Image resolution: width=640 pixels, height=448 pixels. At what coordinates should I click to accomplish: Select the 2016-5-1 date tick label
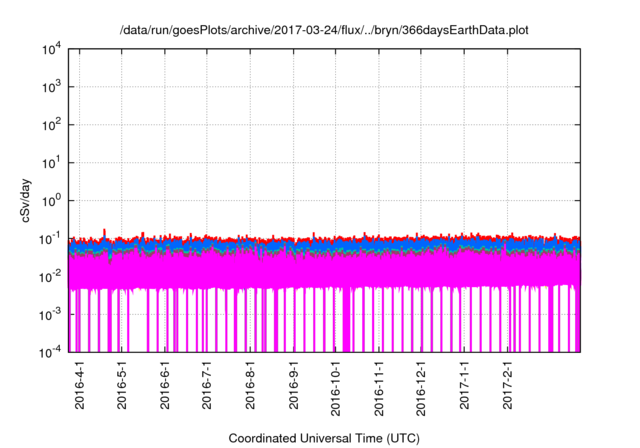[x=122, y=384]
